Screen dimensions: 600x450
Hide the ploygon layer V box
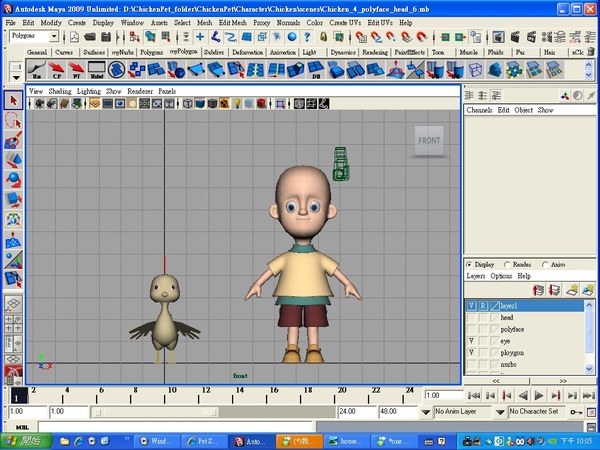click(x=472, y=353)
